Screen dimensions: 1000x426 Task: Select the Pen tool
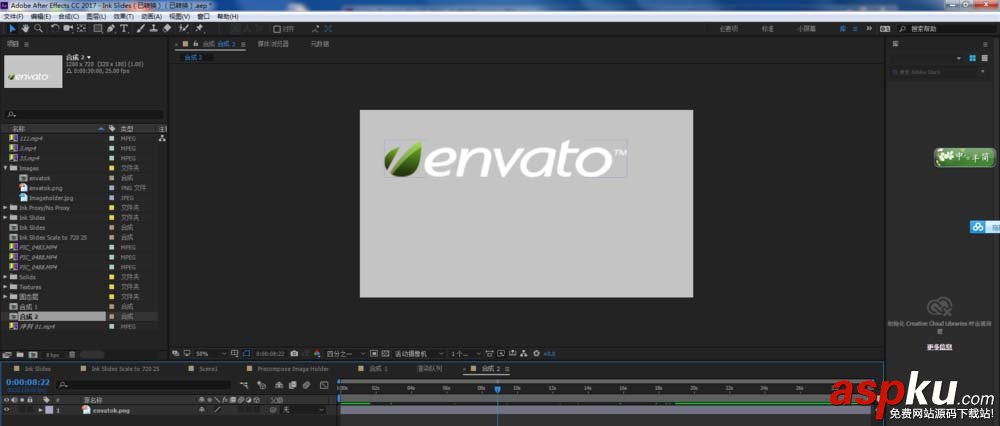tap(111, 29)
